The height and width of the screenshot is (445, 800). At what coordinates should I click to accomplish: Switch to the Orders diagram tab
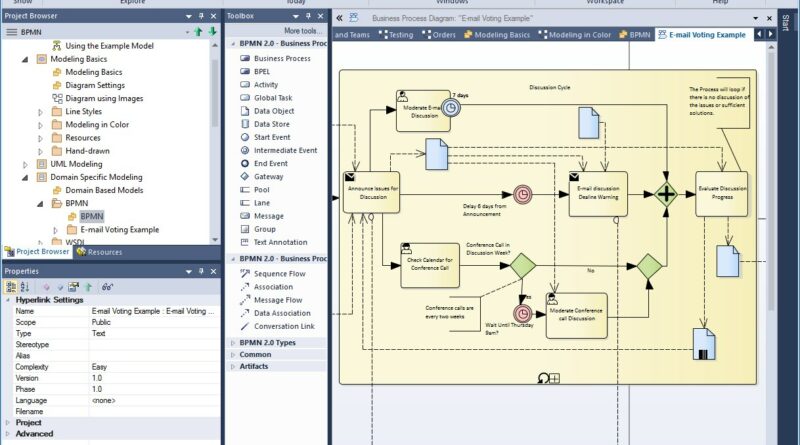point(439,35)
